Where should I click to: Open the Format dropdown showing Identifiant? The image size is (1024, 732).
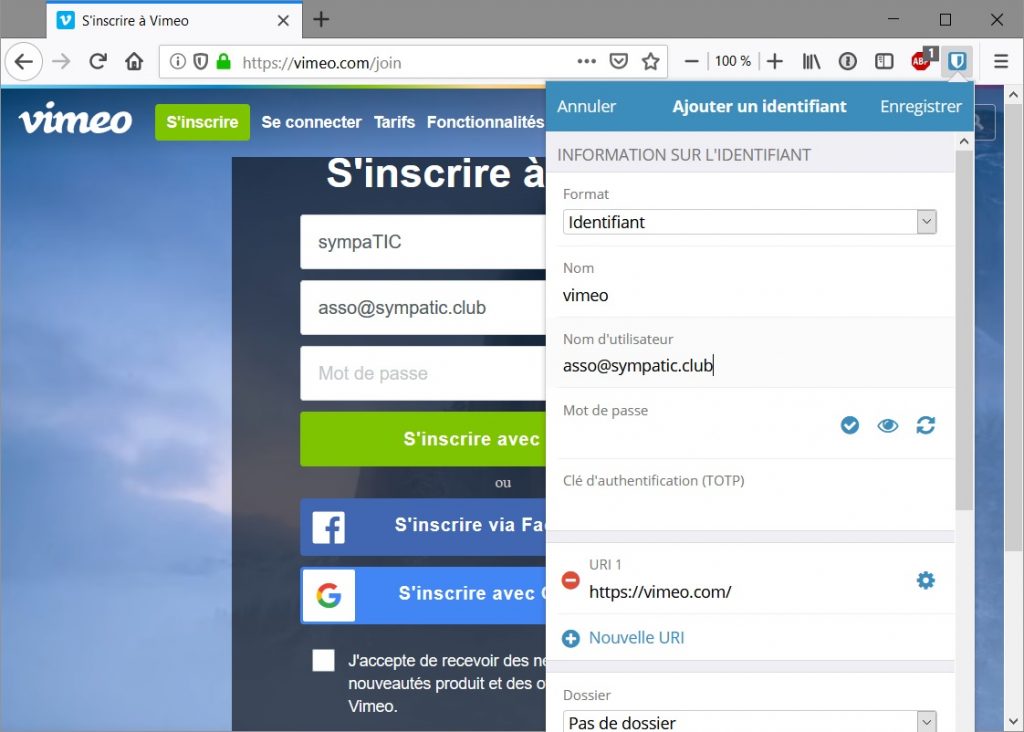pos(749,222)
